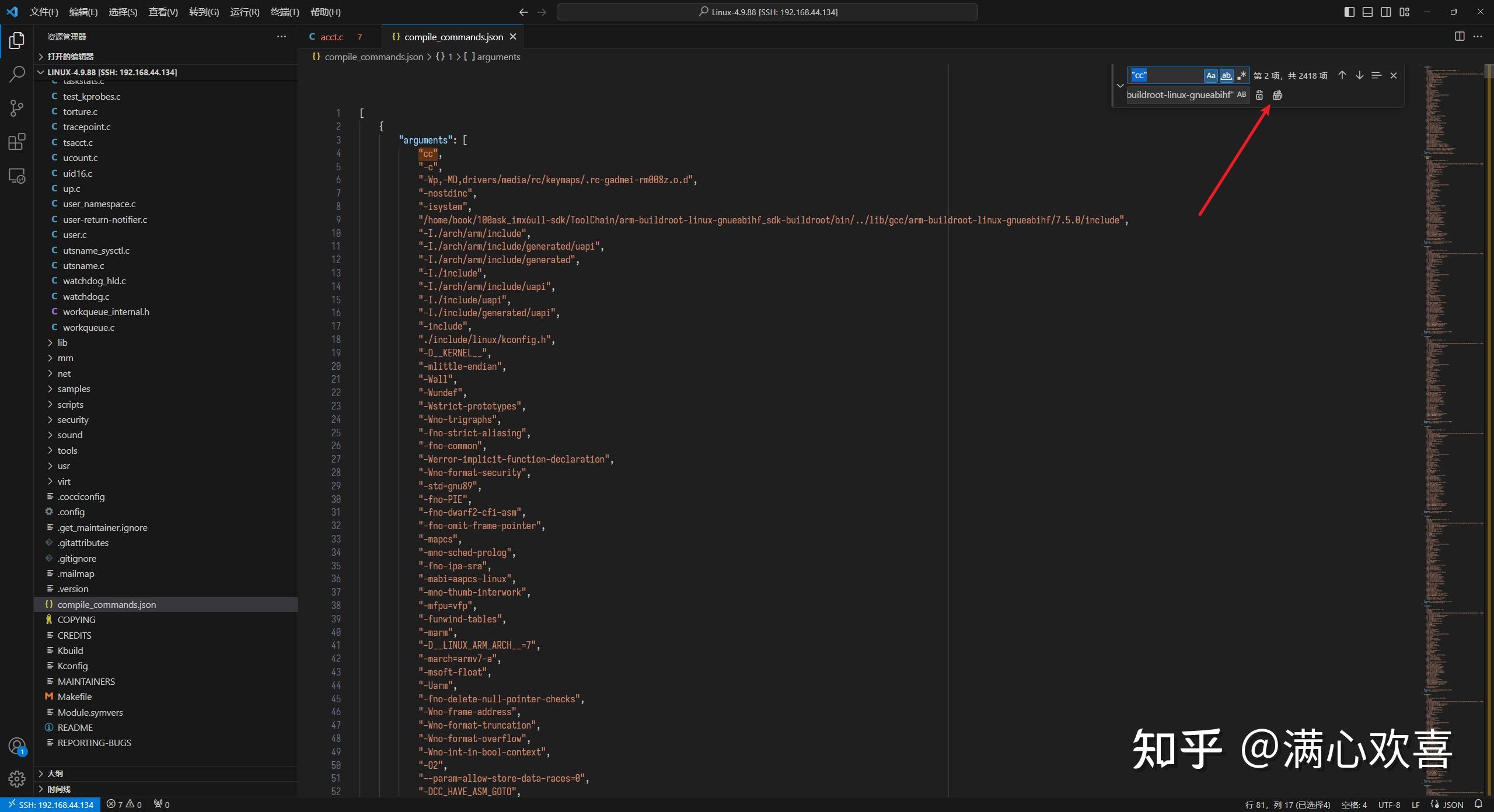Click the Replace All icon
Image resolution: width=1494 pixels, height=812 pixels.
[x=1277, y=94]
